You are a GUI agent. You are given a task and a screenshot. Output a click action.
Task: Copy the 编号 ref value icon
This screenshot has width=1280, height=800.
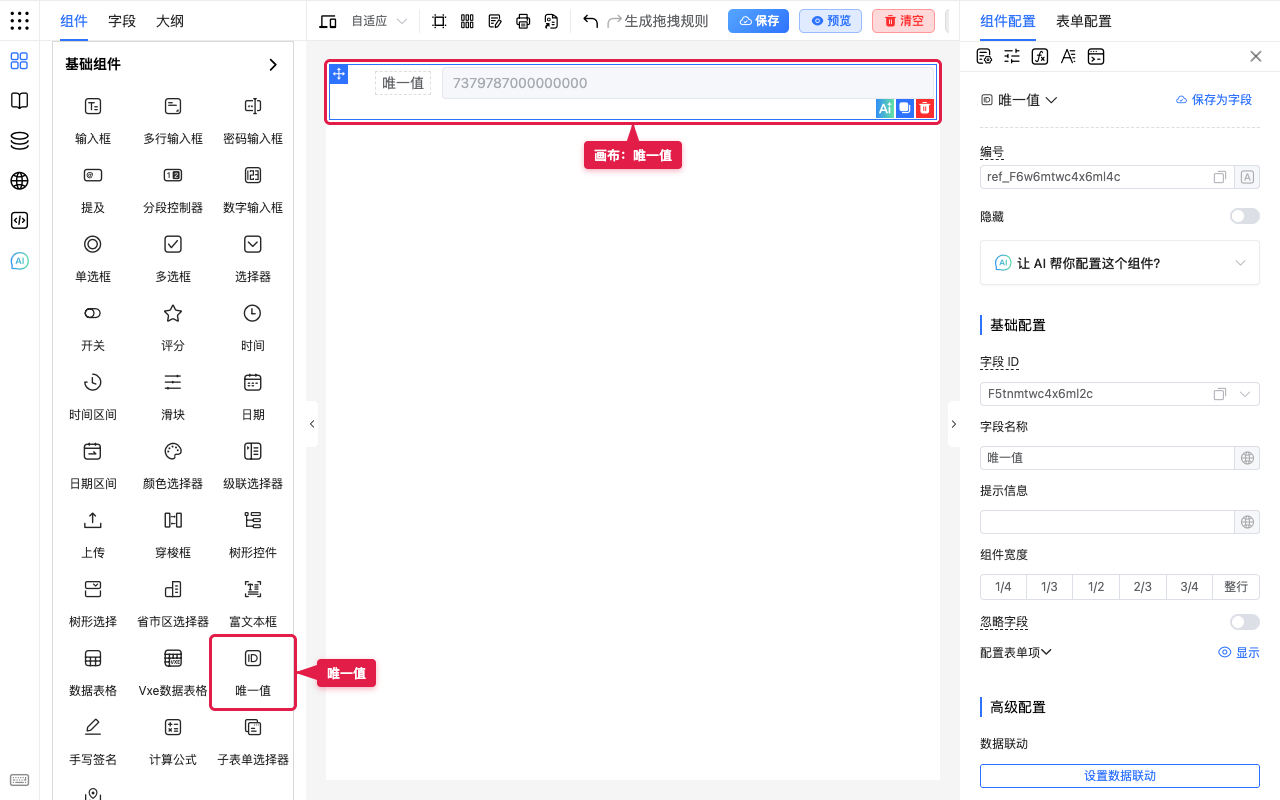1220,177
